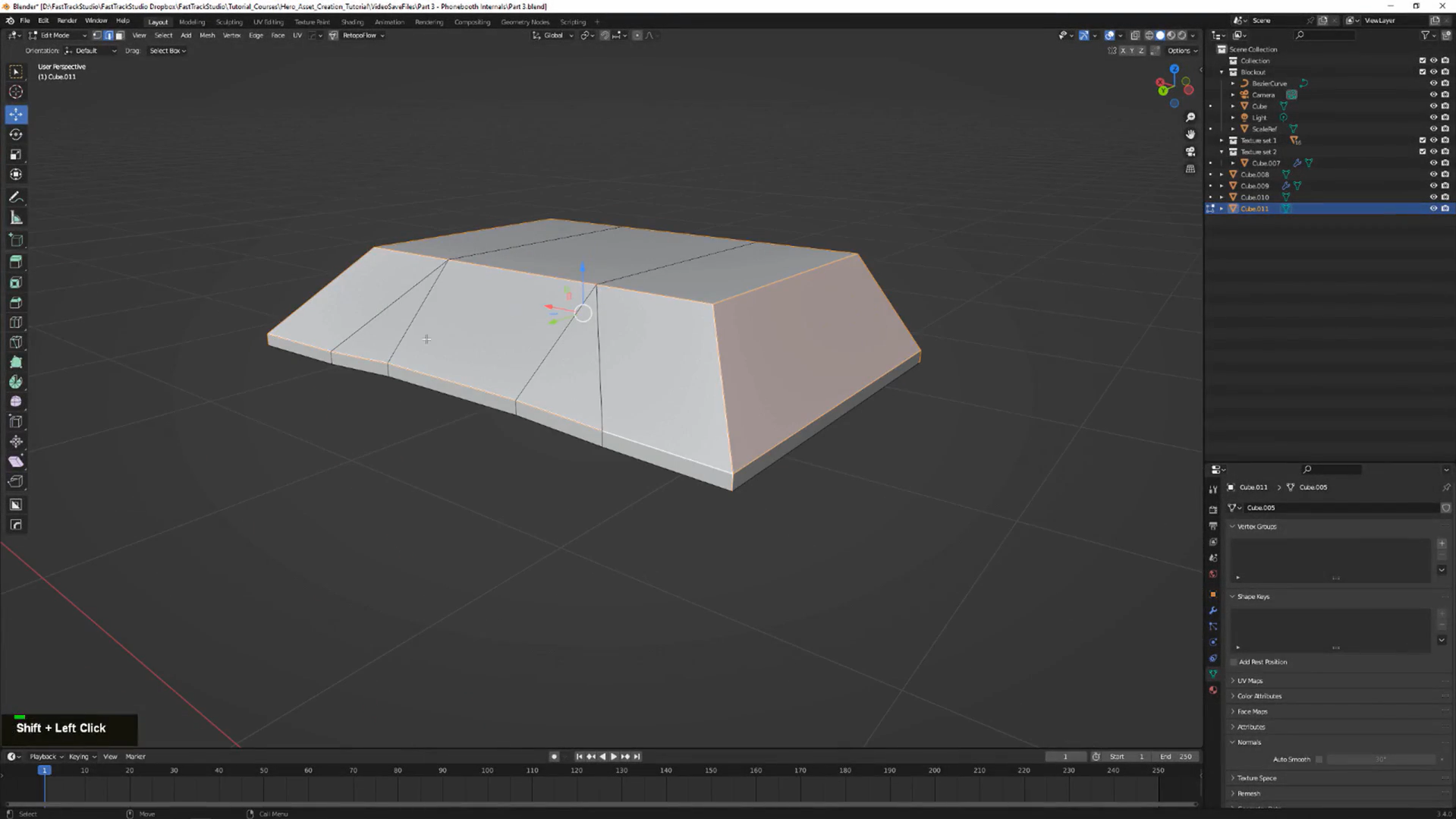Open the Mesh menu
Viewport: 1456px width, 819px height.
(206, 36)
